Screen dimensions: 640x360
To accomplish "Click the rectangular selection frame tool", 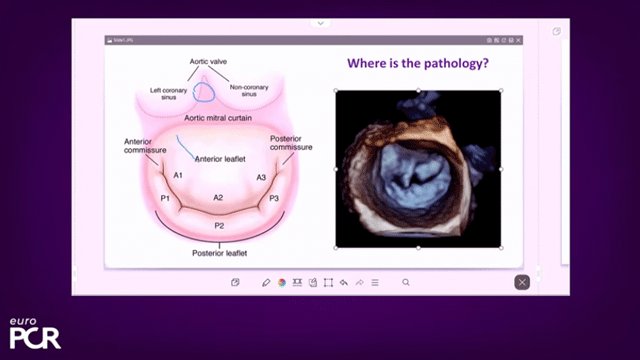I will 328,282.
